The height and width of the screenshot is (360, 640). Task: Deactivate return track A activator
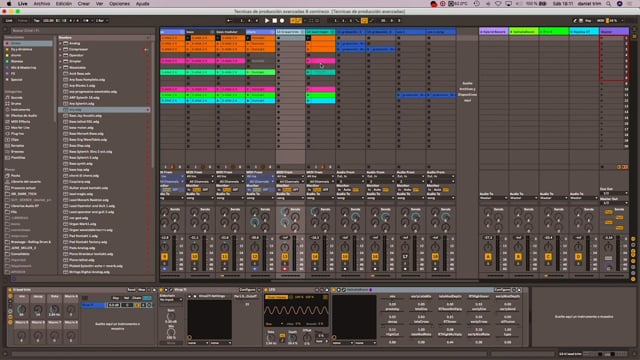click(x=488, y=257)
